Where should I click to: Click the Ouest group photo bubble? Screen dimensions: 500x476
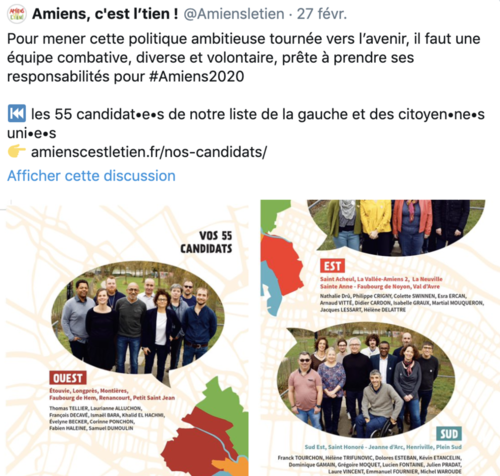(137, 318)
